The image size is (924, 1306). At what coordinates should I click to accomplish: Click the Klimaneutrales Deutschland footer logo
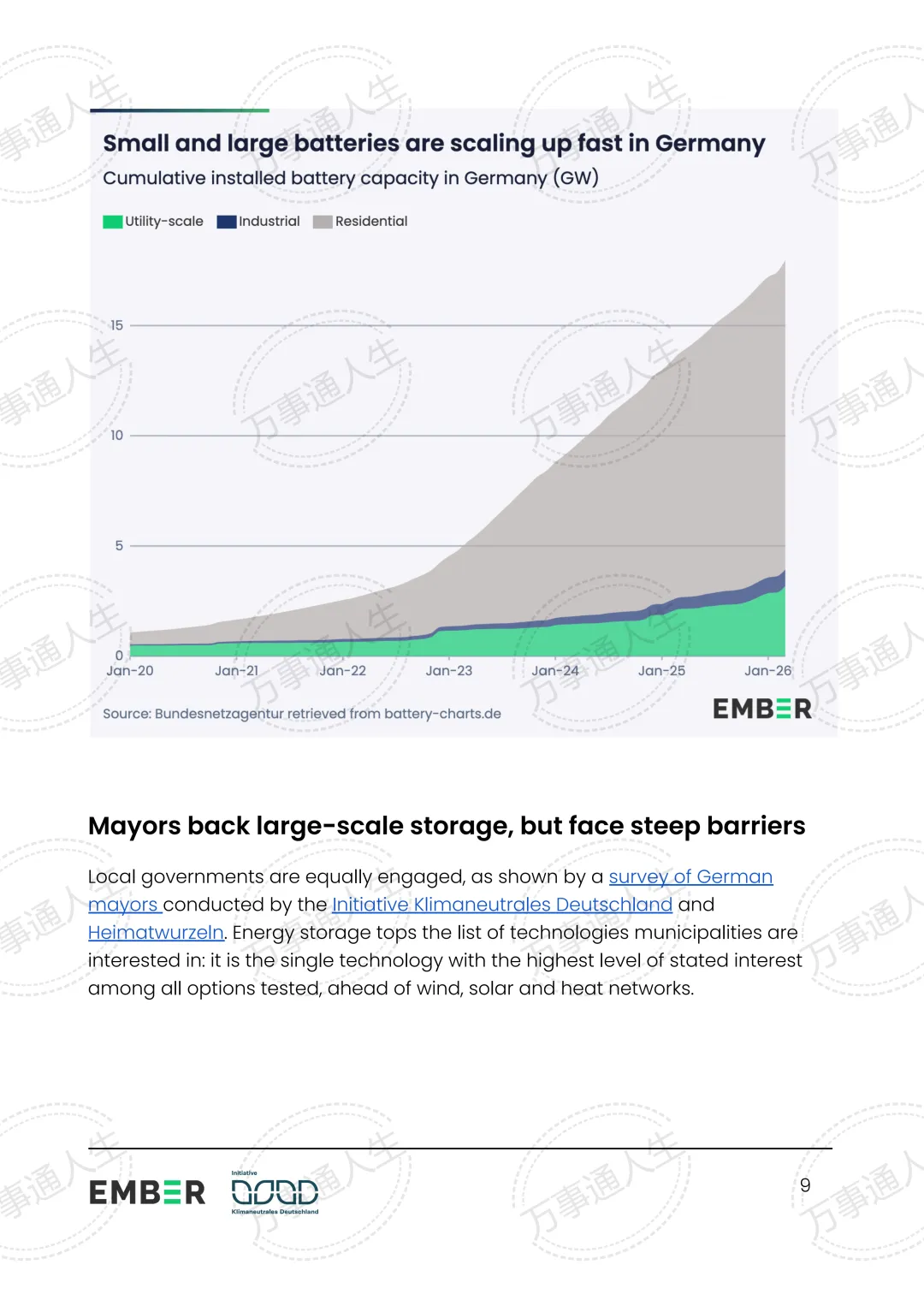coord(275,1192)
